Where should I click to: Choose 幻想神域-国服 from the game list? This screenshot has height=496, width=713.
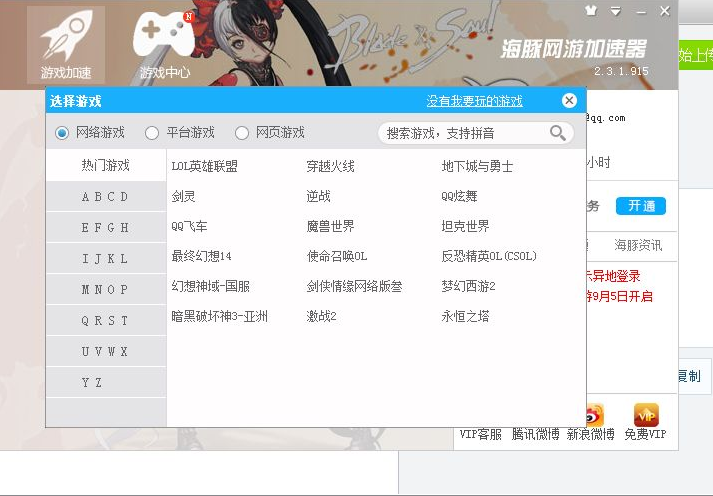pyautogui.click(x=211, y=286)
